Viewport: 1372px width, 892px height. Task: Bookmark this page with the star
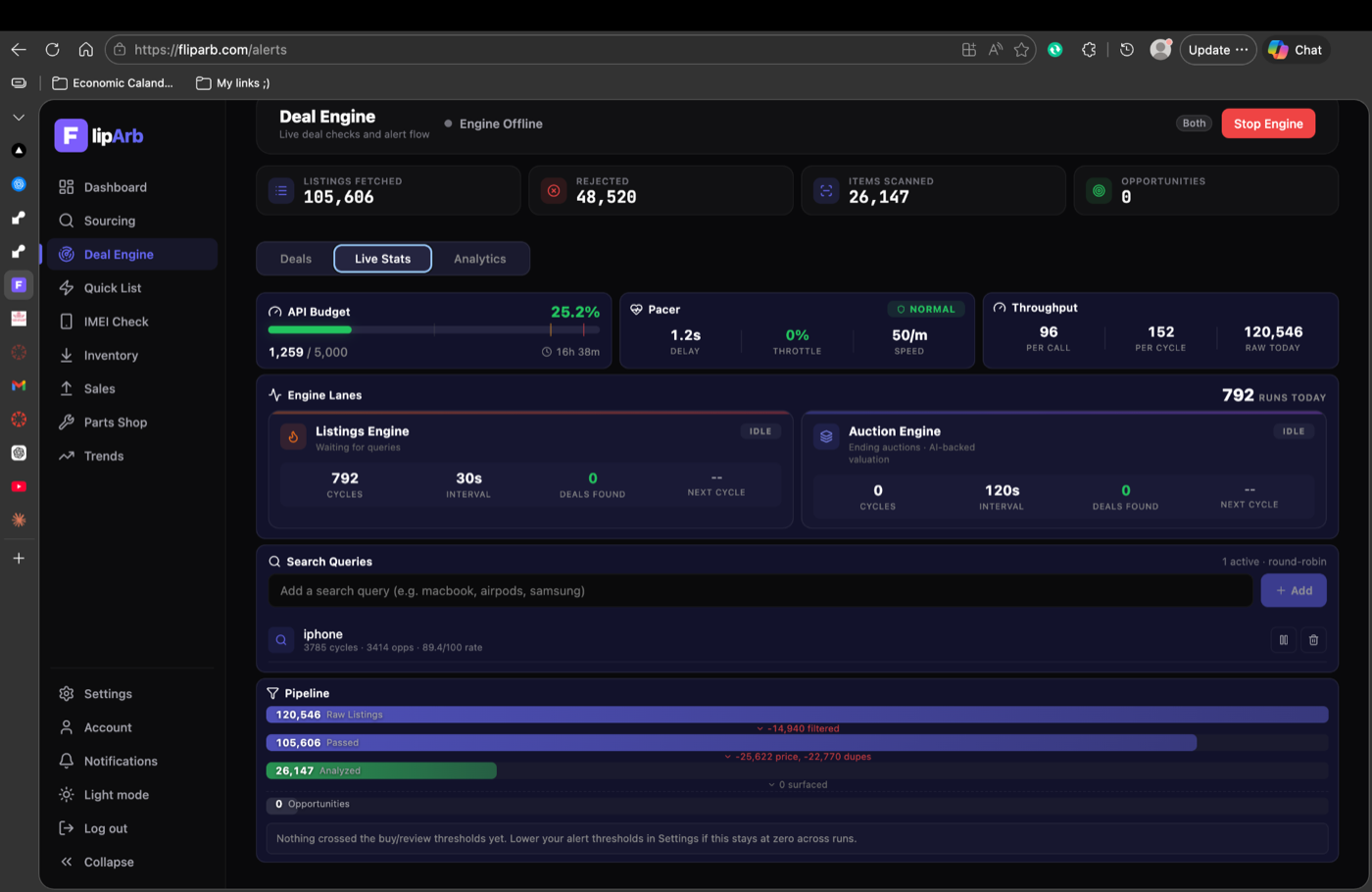tap(1021, 49)
